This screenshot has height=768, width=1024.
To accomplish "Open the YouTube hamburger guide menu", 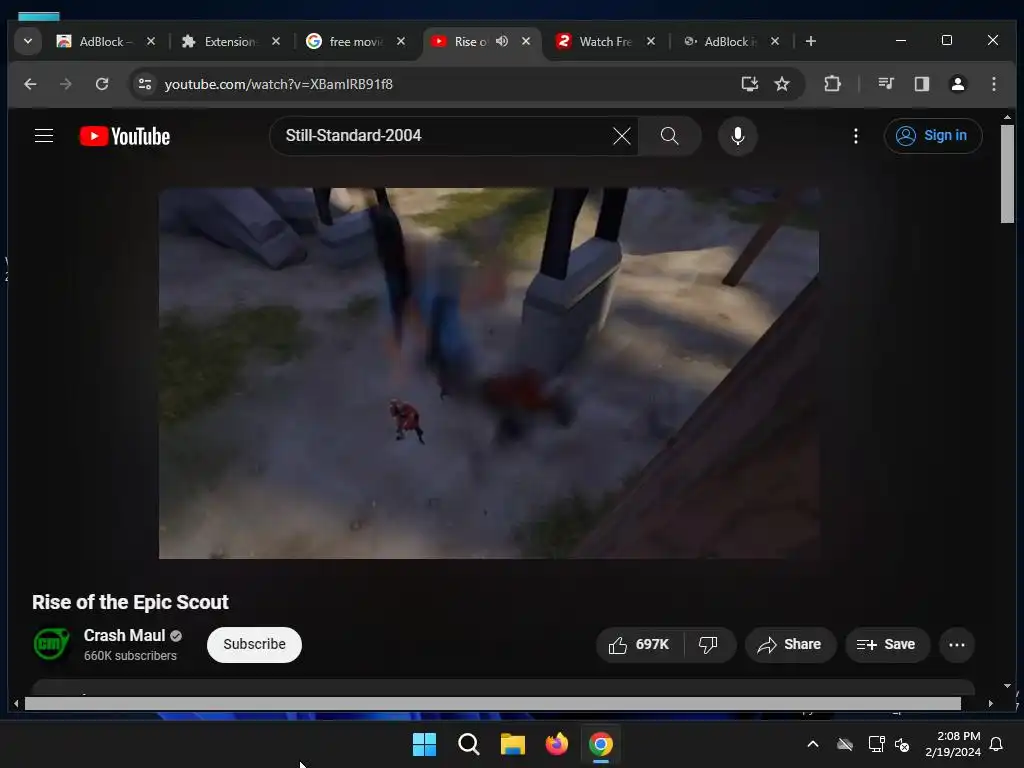I will coord(44,136).
